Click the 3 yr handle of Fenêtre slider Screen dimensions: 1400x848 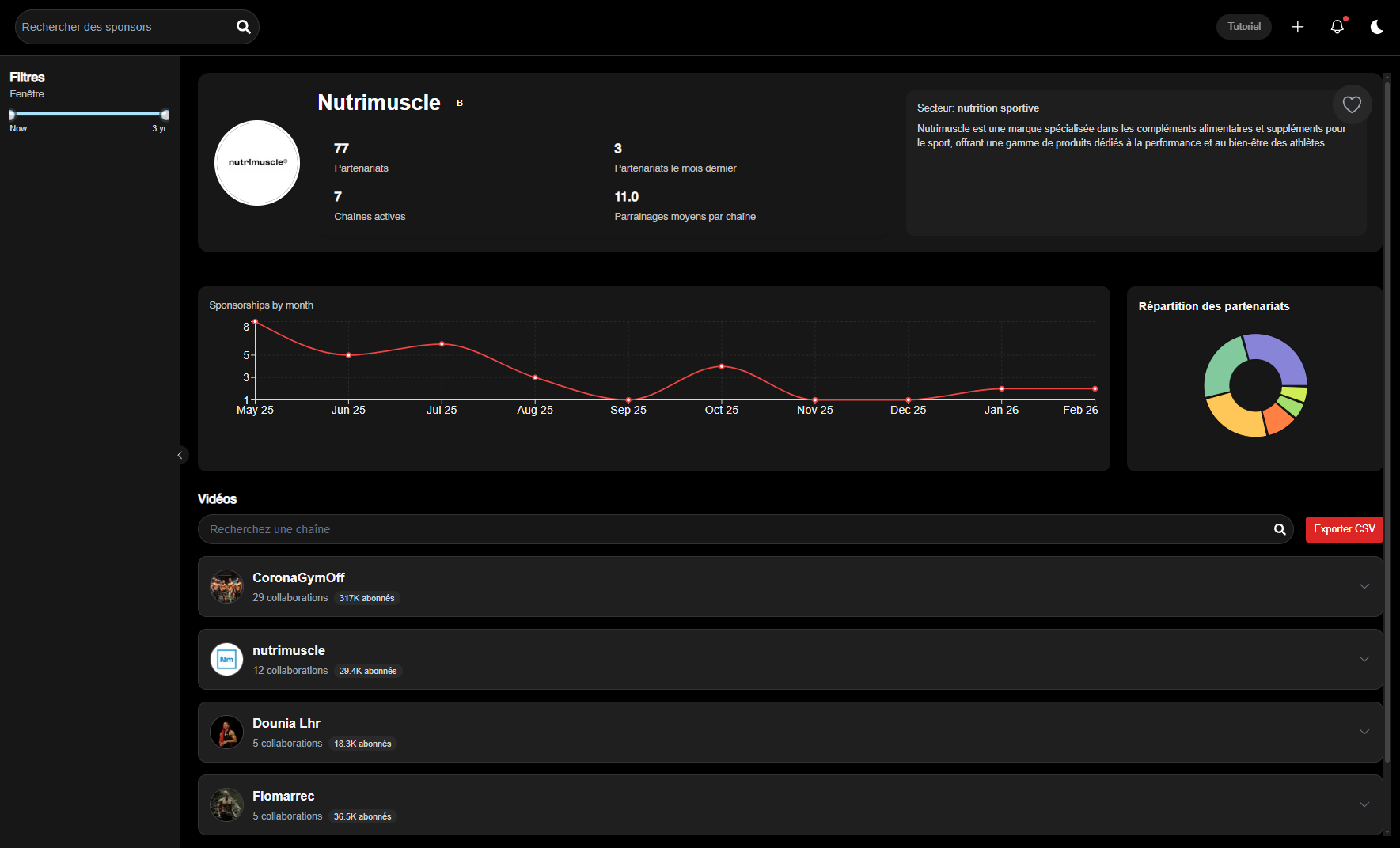[165, 115]
